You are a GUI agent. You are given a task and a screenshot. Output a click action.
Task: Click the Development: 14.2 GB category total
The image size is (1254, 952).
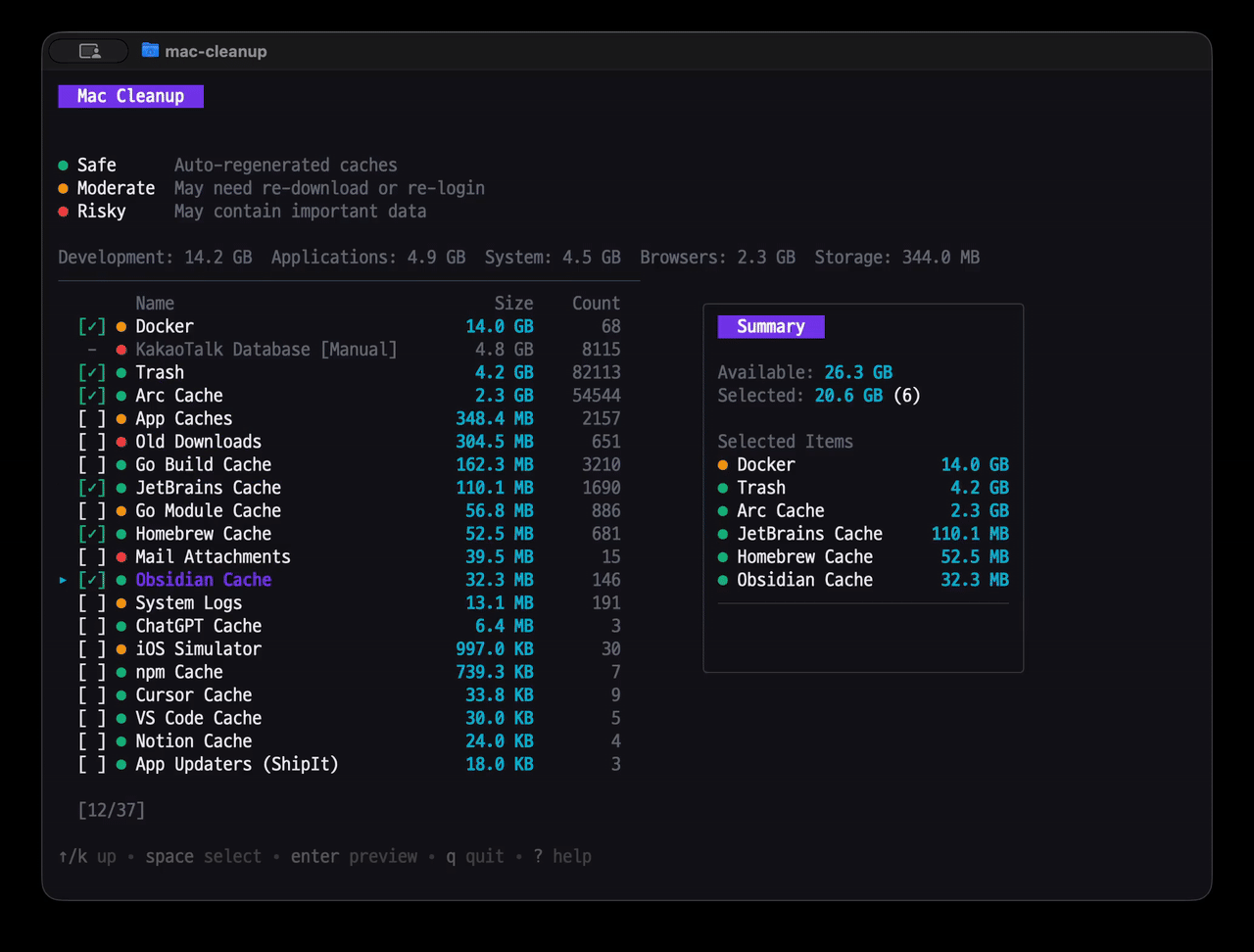tap(155, 258)
